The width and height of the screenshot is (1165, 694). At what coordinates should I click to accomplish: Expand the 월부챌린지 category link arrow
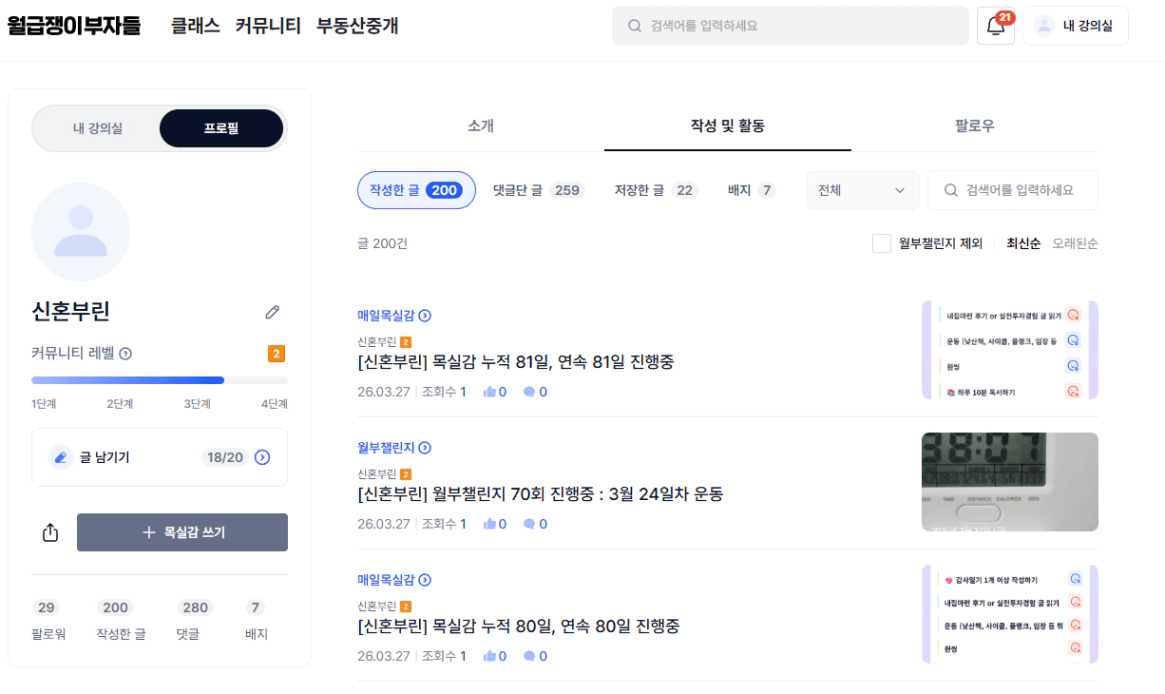click(425, 448)
